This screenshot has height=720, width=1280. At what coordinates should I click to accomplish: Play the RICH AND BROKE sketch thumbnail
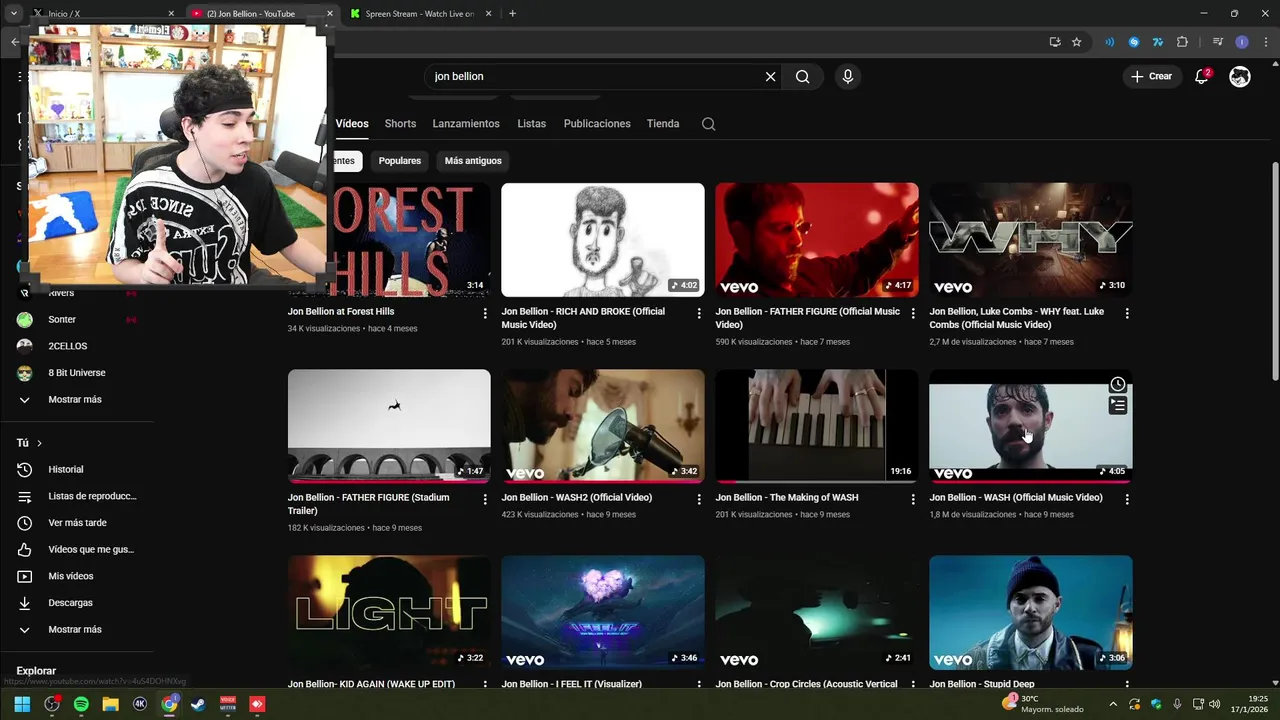pyautogui.click(x=603, y=240)
